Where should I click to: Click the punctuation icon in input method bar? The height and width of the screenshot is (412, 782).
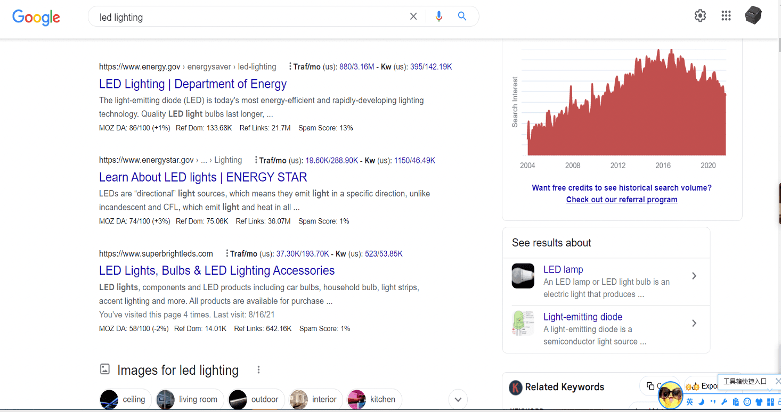click(713, 402)
